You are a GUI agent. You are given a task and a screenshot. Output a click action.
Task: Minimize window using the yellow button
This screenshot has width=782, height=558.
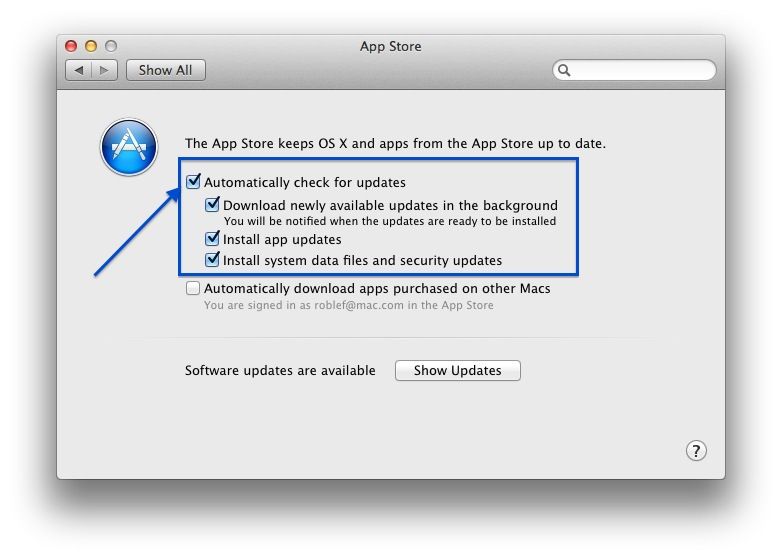coord(91,46)
